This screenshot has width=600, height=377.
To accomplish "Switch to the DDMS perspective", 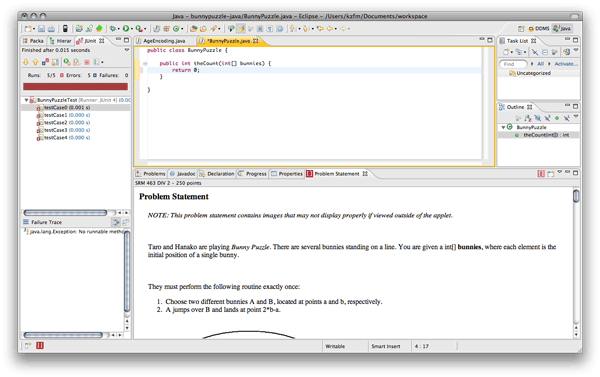I will click(x=539, y=29).
